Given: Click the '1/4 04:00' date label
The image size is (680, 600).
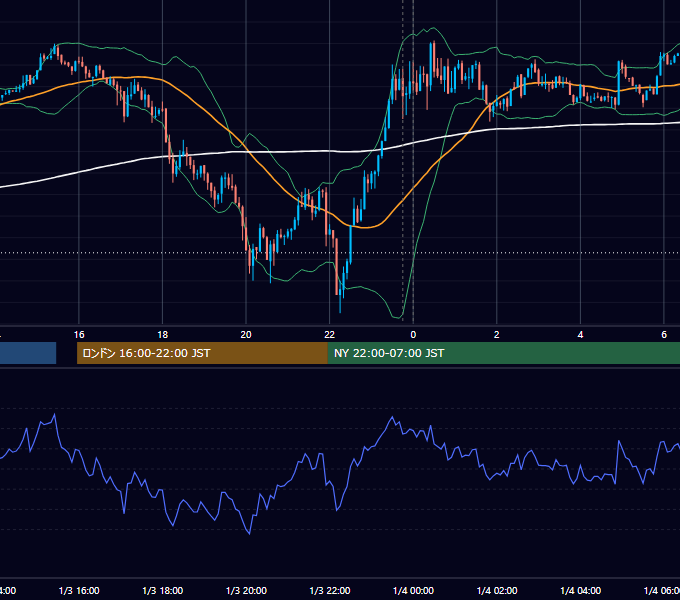Looking at the screenshot, I should (x=581, y=590).
